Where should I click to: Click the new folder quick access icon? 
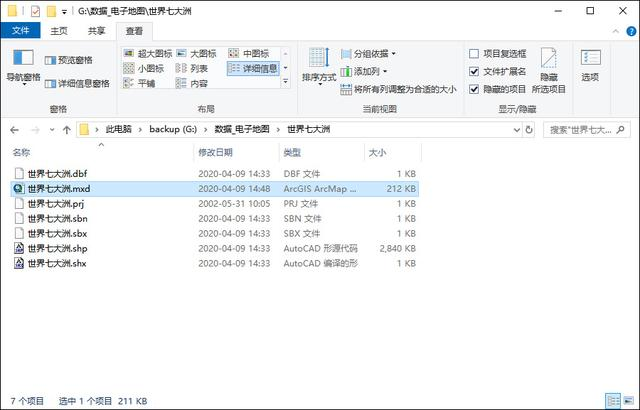pos(51,11)
